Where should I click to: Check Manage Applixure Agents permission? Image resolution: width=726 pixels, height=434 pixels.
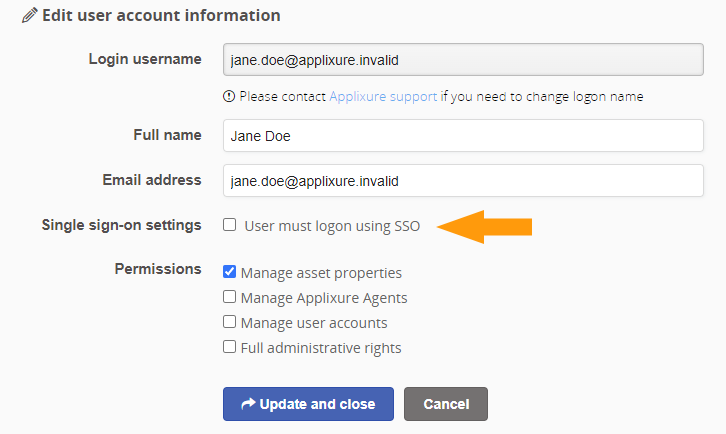[230, 296]
